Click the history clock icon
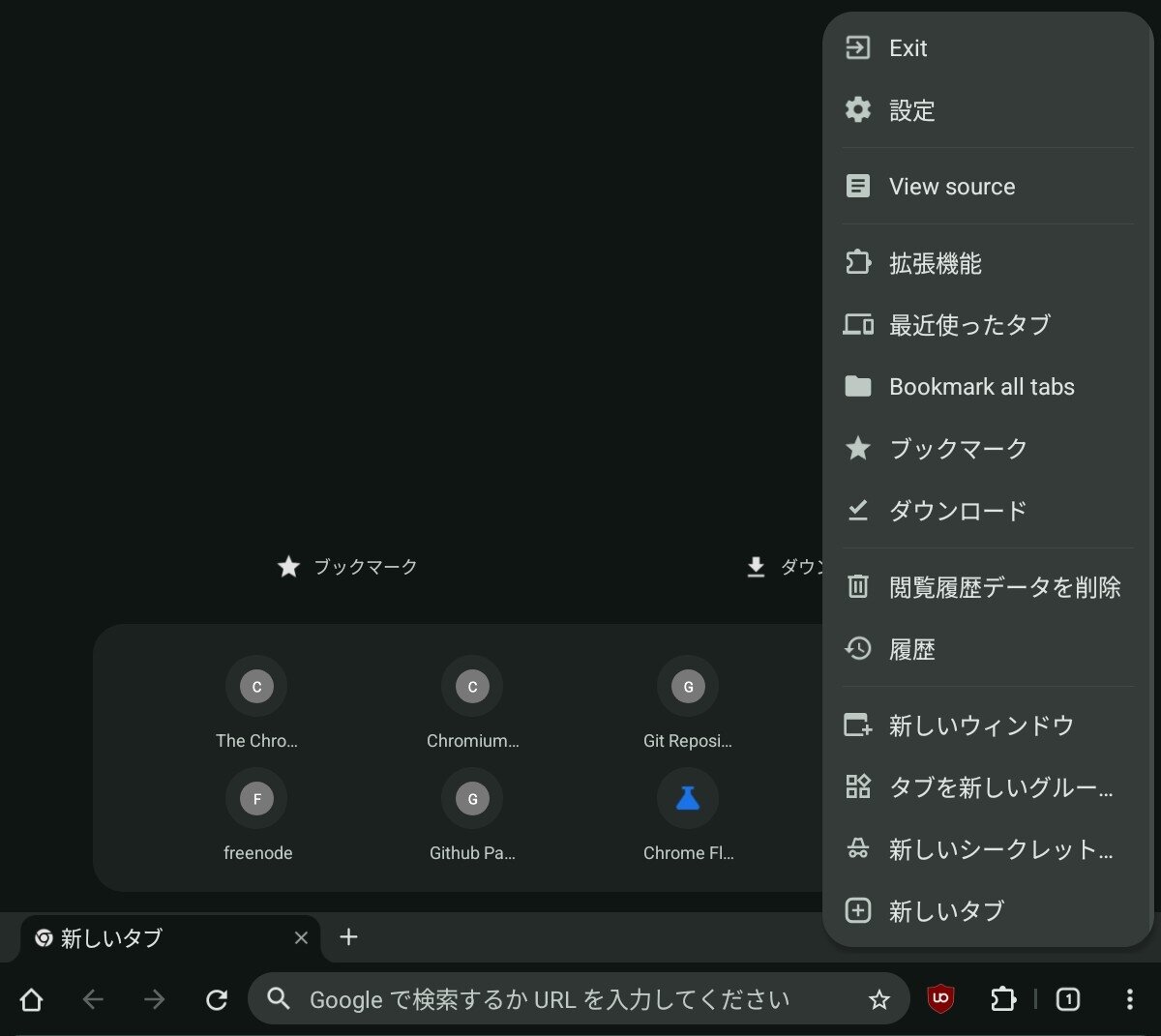The width and height of the screenshot is (1161, 1036). click(858, 648)
